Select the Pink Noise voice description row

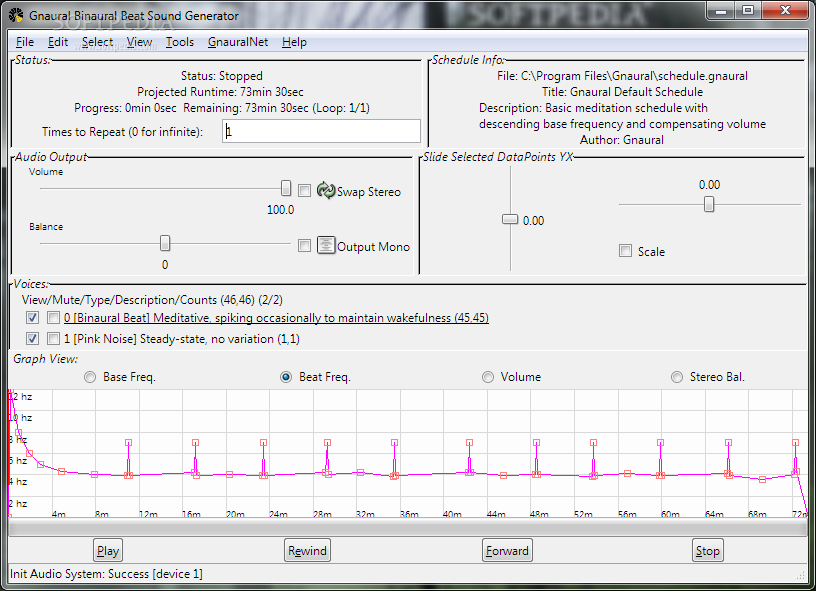(182, 339)
